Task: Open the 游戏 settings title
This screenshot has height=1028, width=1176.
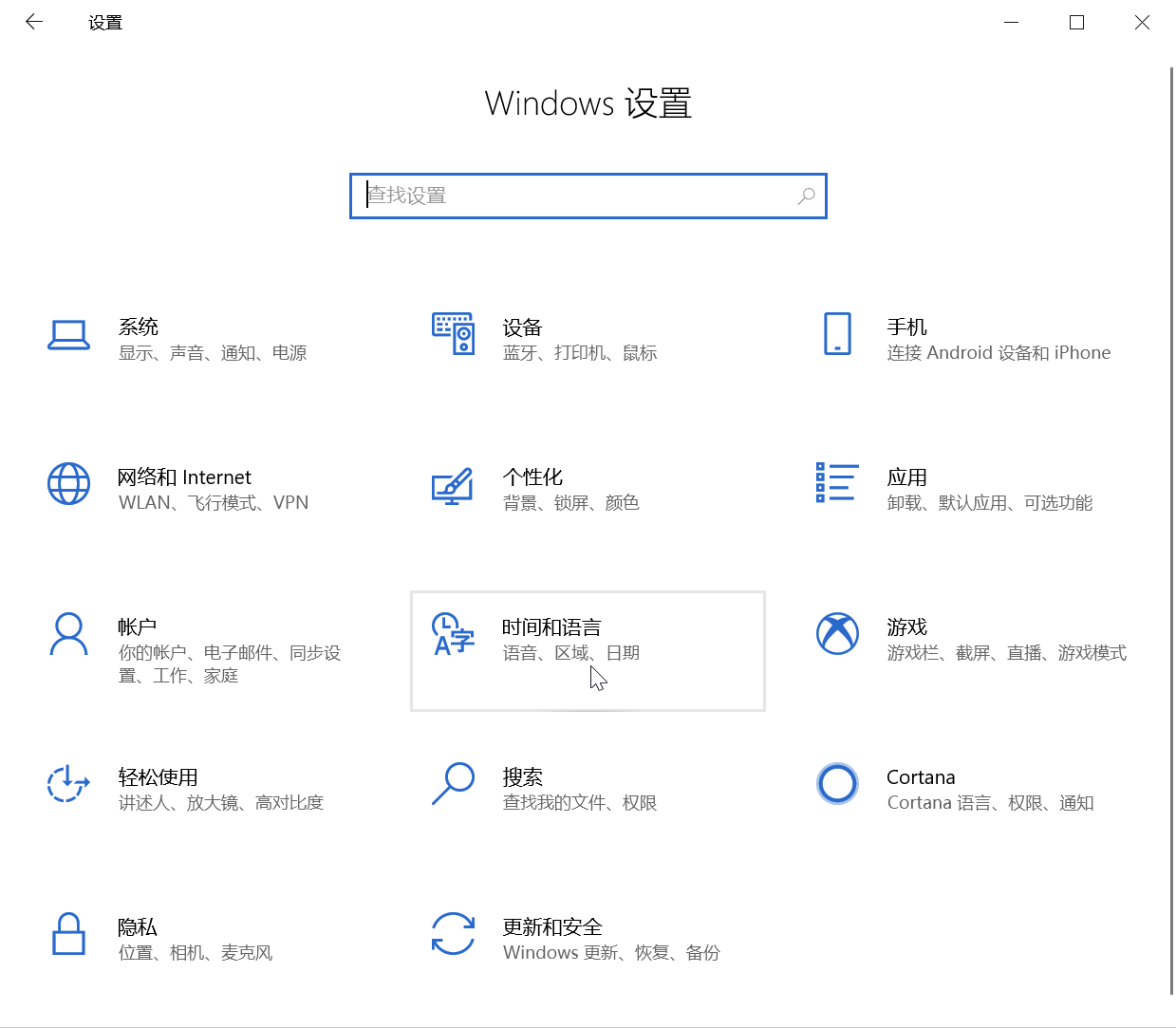Action: tap(906, 626)
